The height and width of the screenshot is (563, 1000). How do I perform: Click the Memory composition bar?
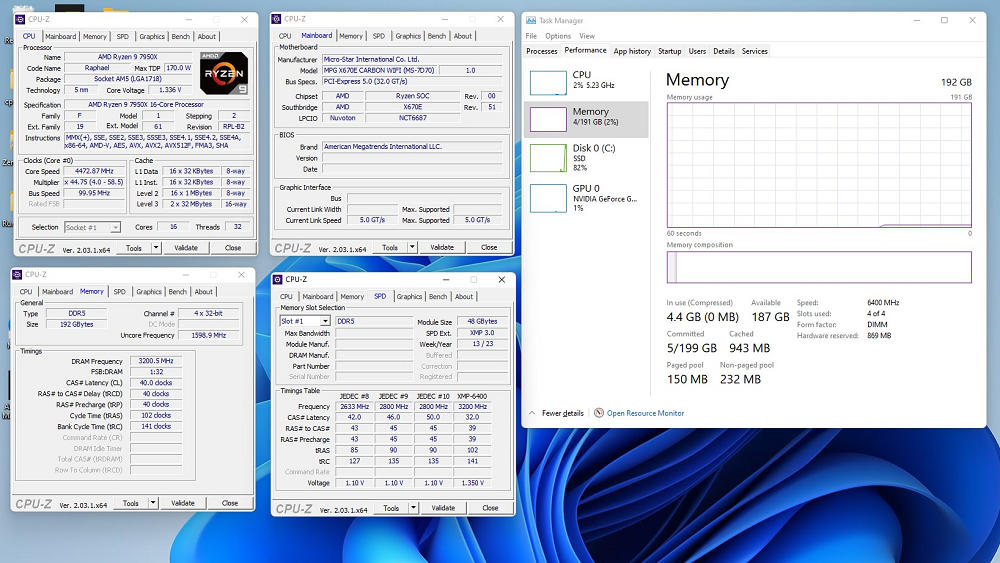818,267
